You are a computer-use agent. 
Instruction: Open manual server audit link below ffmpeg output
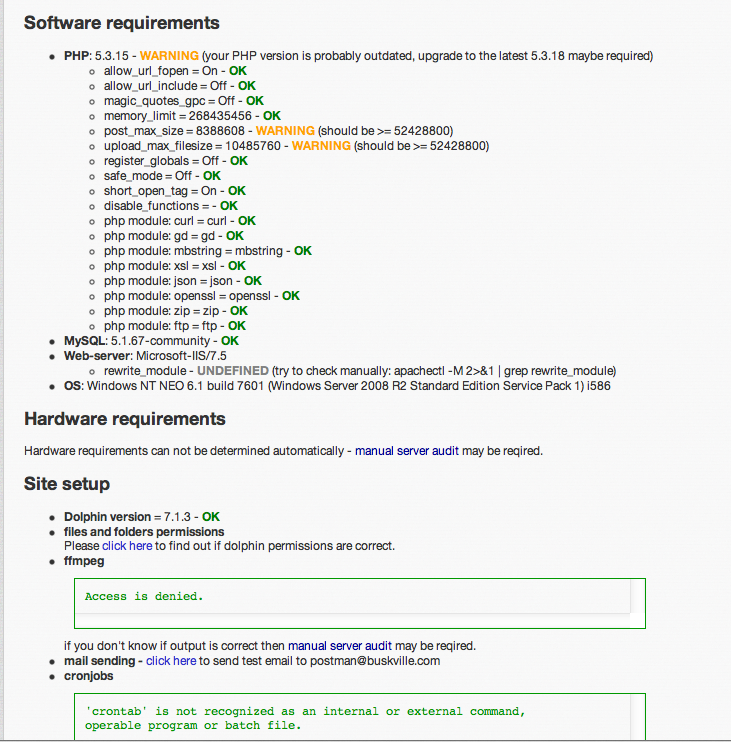point(340,645)
